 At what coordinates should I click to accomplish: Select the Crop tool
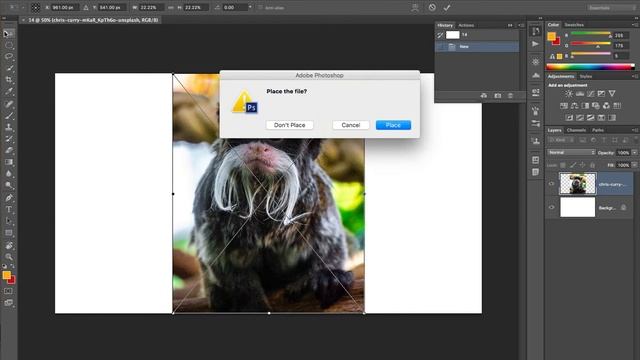coord(9,80)
